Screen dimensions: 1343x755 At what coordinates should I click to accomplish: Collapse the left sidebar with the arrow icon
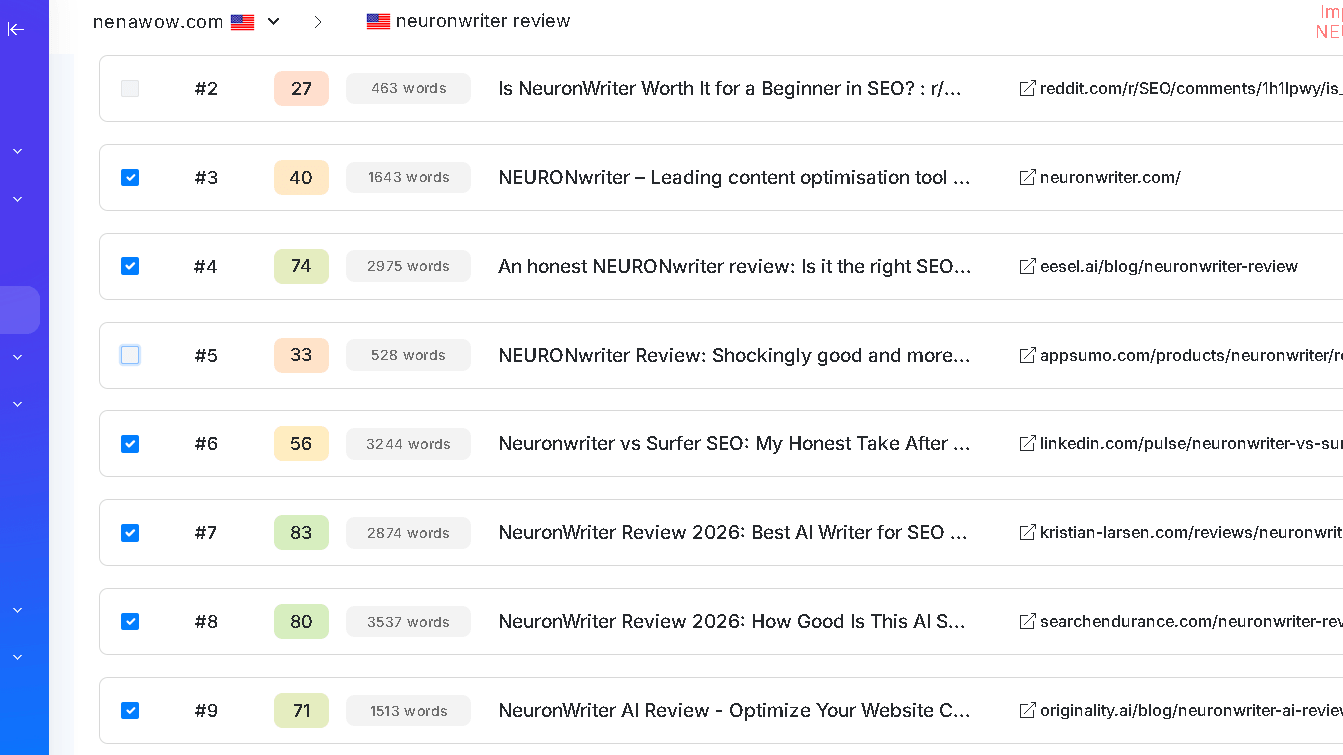pos(15,29)
